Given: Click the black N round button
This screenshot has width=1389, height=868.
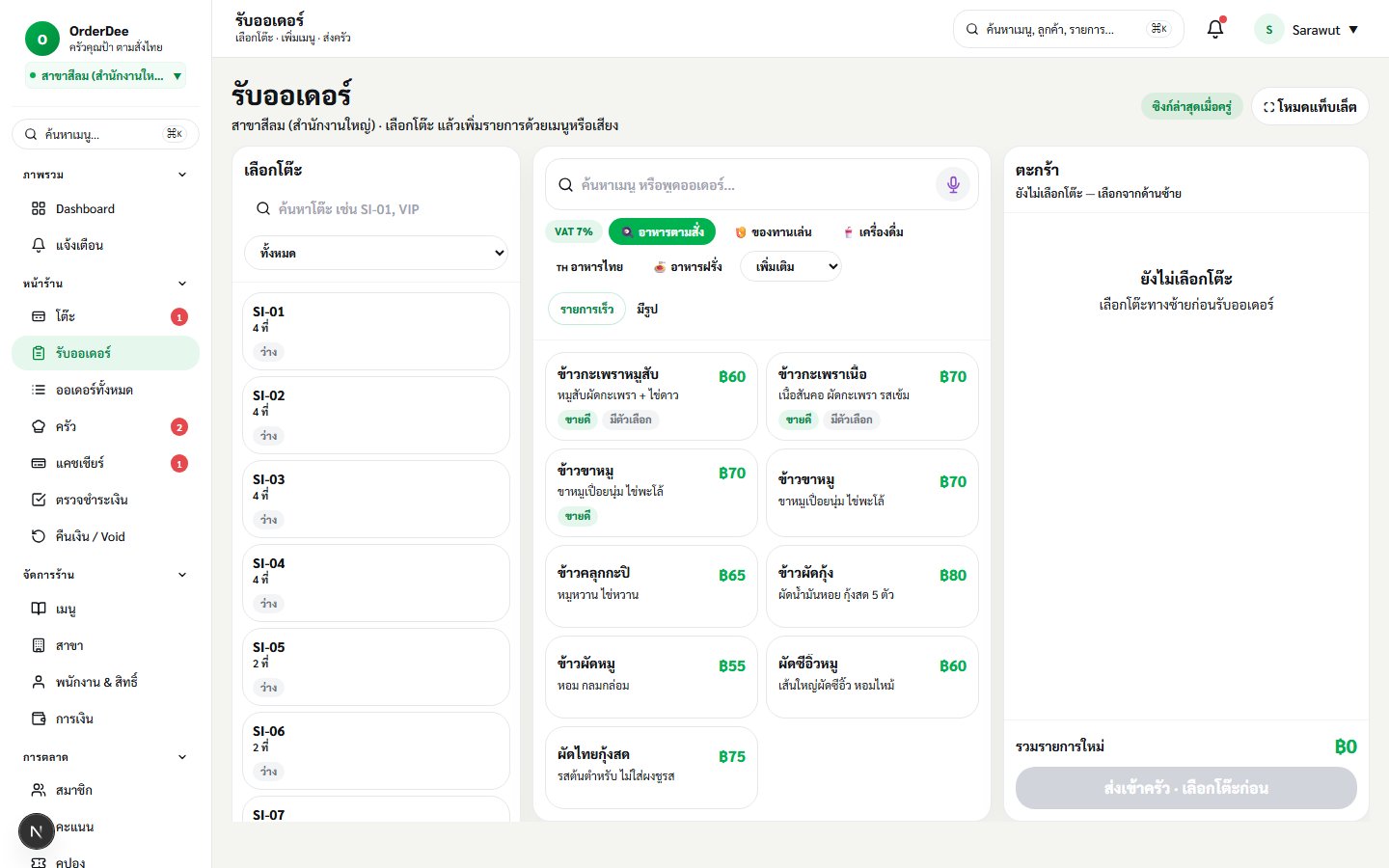Looking at the screenshot, I should pos(37,831).
